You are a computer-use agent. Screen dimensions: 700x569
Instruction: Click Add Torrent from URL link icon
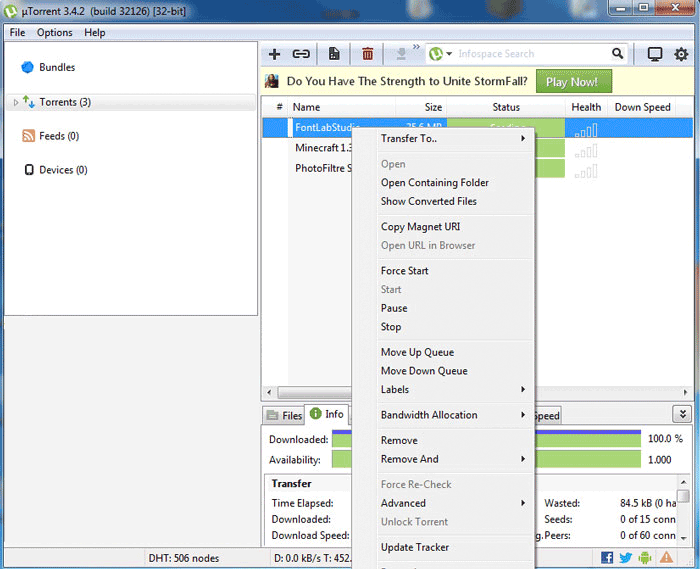pos(301,54)
